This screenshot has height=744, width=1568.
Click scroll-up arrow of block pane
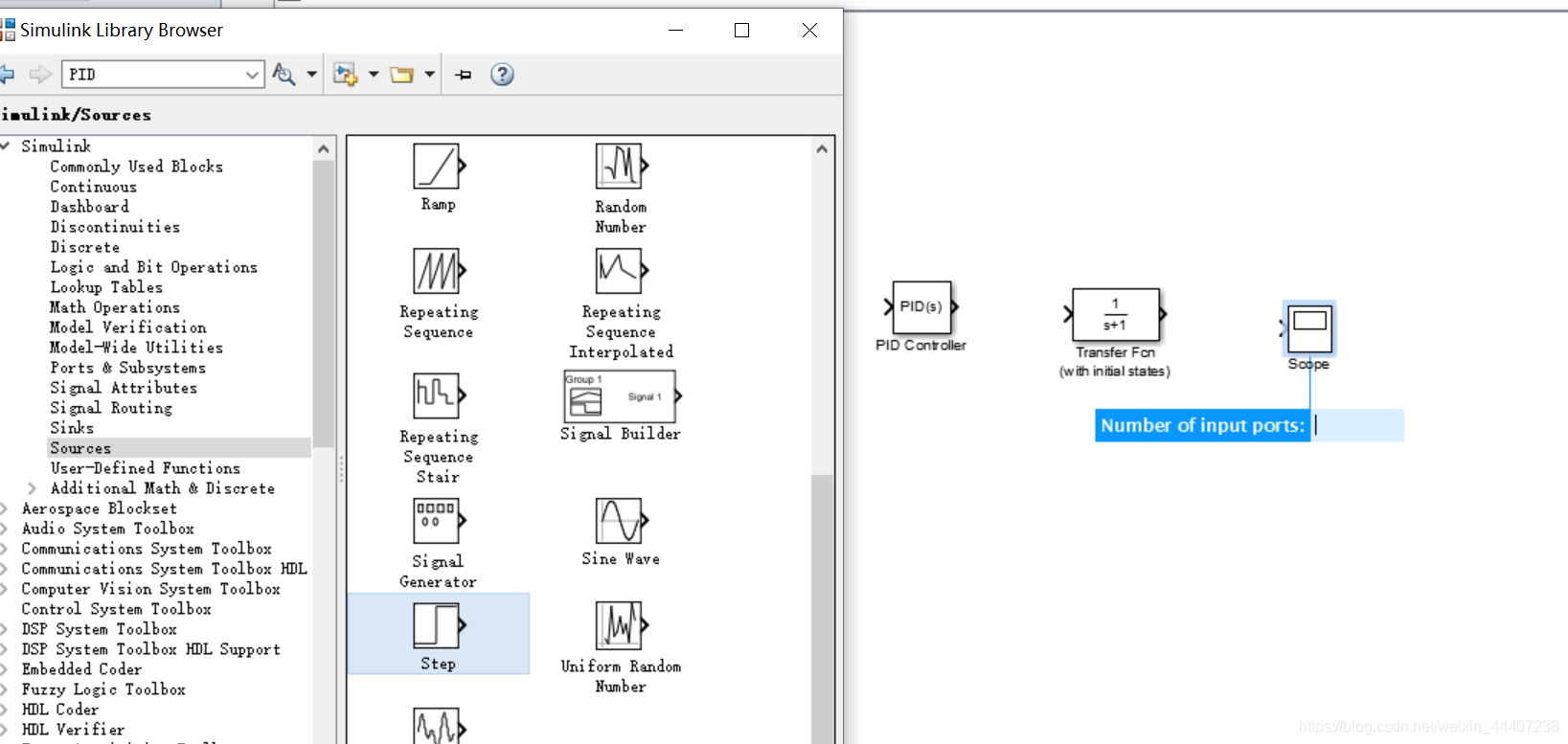tap(822, 149)
